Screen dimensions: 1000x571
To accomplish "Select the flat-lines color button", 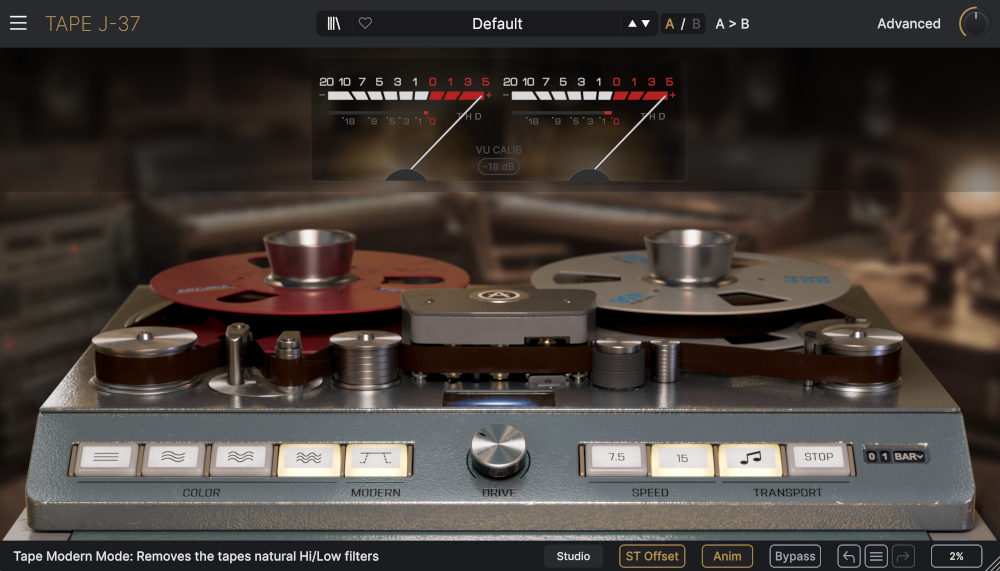I will 106,459.
